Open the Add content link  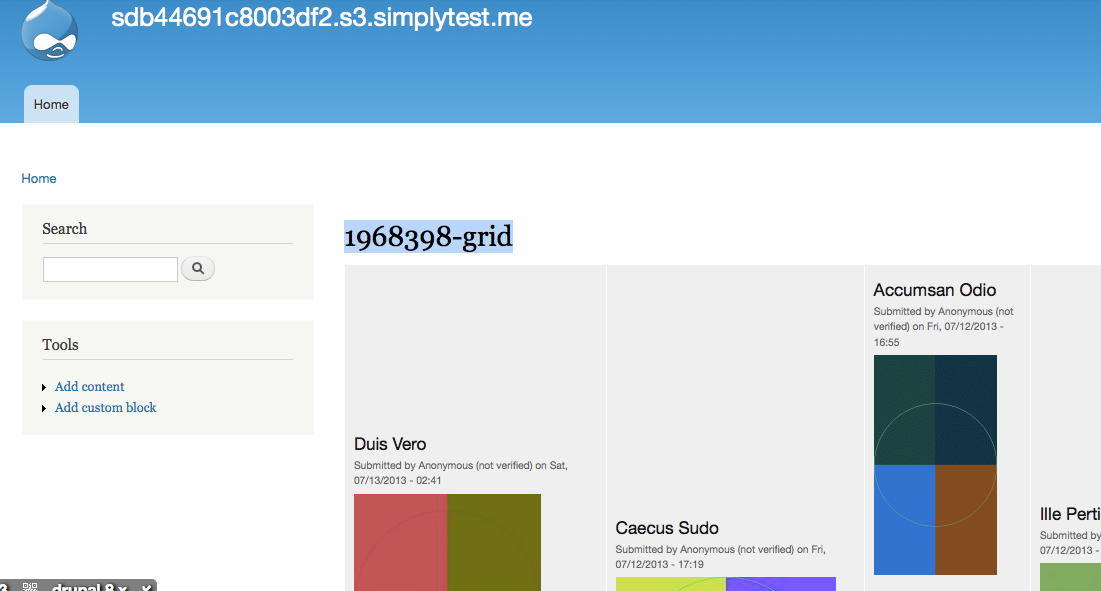pyautogui.click(x=90, y=387)
